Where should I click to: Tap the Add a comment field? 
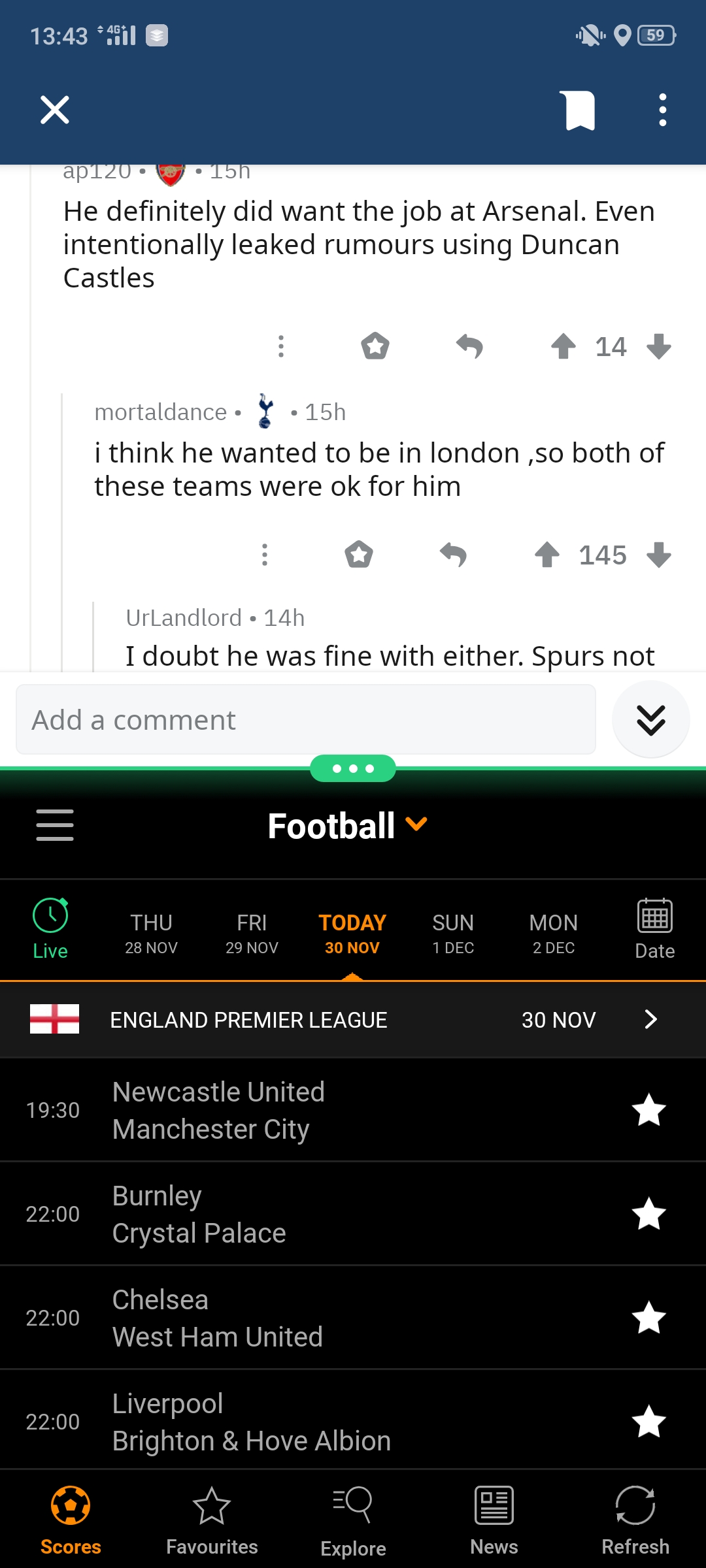[x=305, y=720]
